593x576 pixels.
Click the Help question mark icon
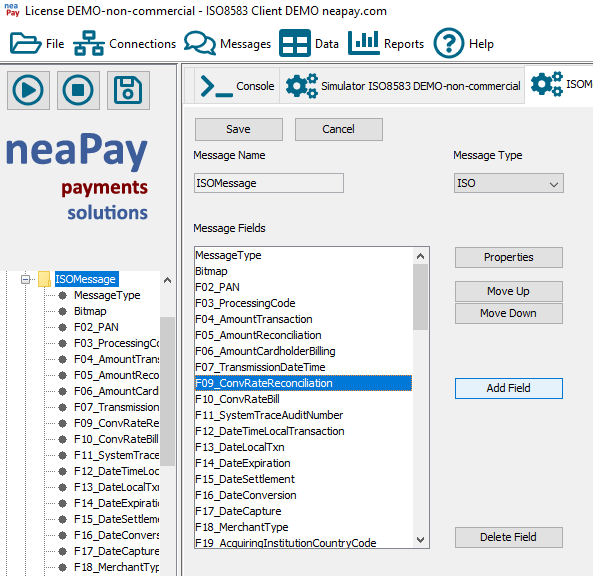(448, 43)
